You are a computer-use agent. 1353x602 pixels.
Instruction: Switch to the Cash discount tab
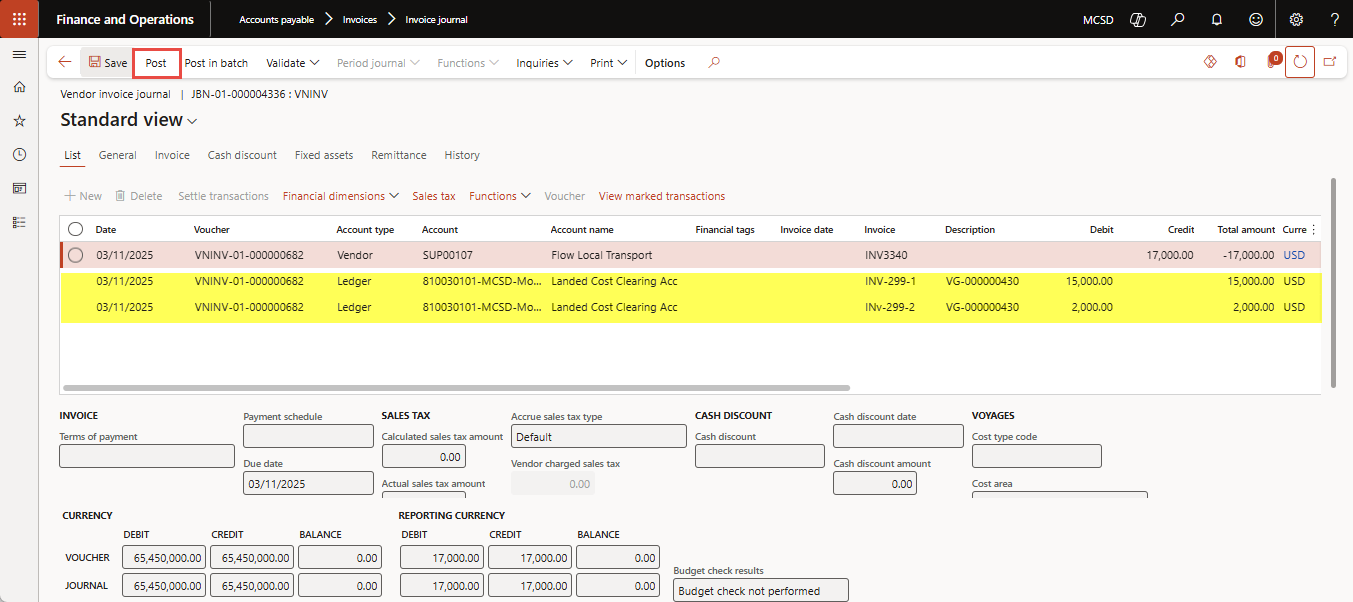242,155
